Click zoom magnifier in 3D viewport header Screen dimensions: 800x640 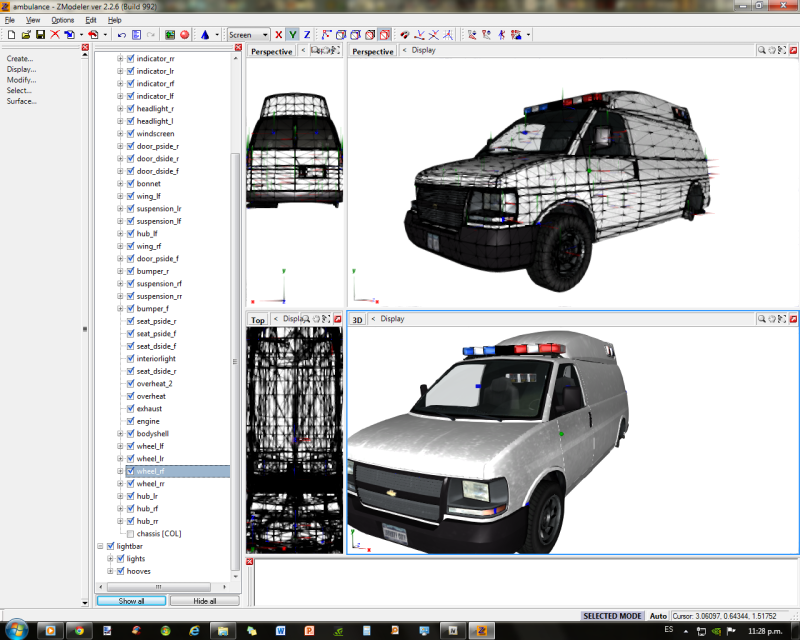pos(761,319)
